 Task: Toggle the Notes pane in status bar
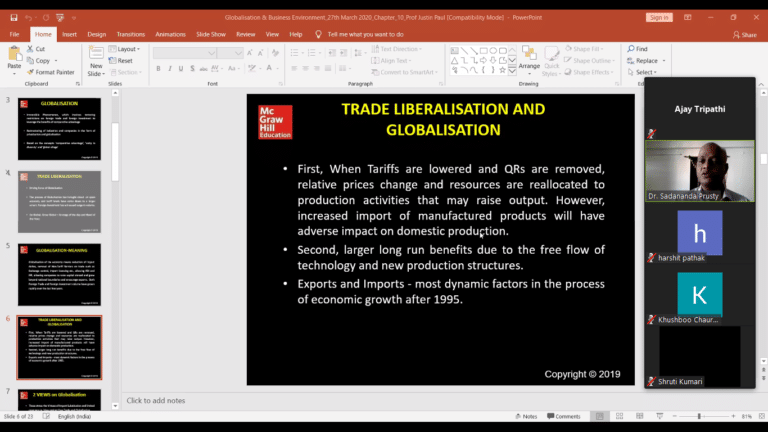(526, 416)
